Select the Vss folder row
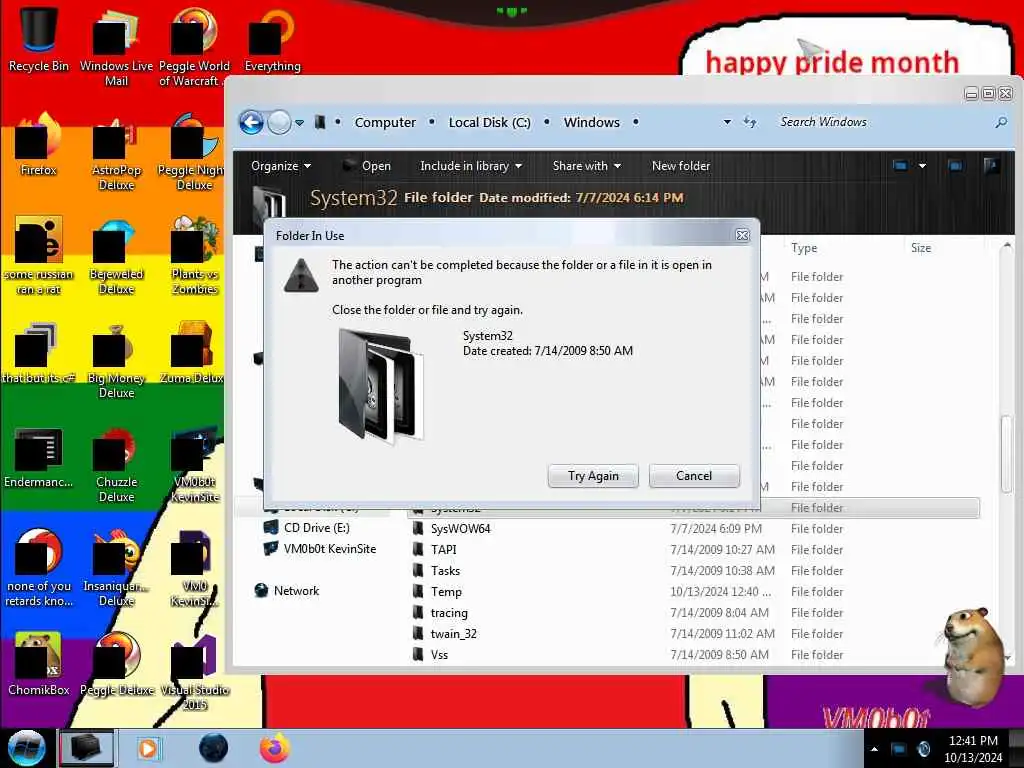This screenshot has width=1024, height=768. 694,654
